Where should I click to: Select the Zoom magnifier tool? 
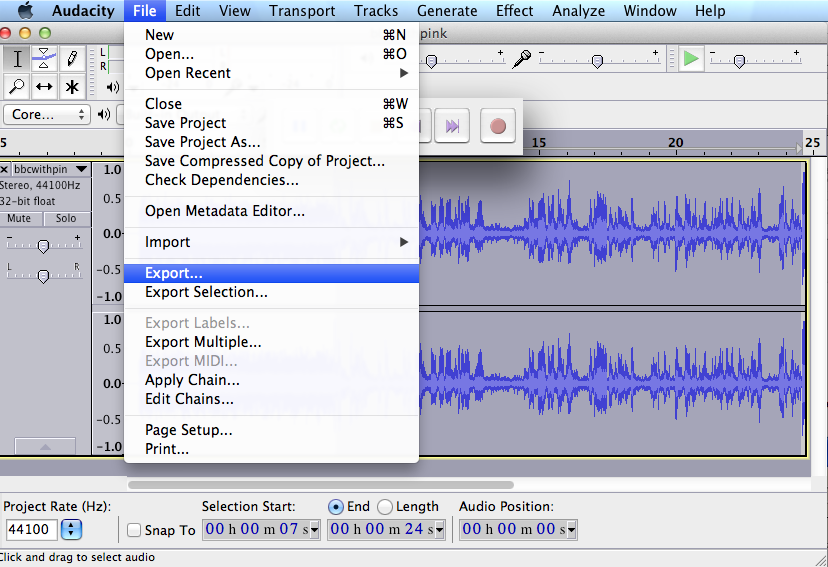(x=17, y=87)
